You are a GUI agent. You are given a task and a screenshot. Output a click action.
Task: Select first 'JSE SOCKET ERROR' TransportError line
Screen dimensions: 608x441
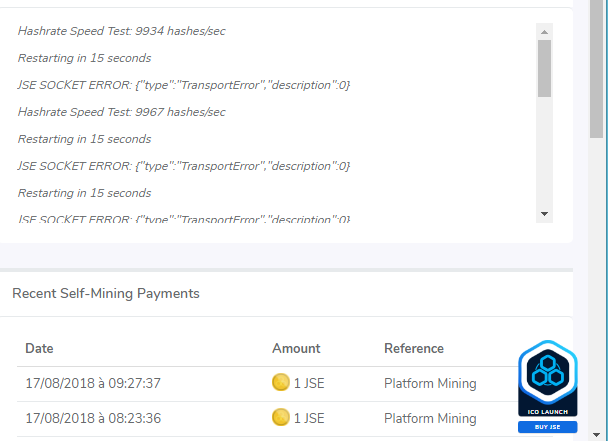[x=184, y=85]
